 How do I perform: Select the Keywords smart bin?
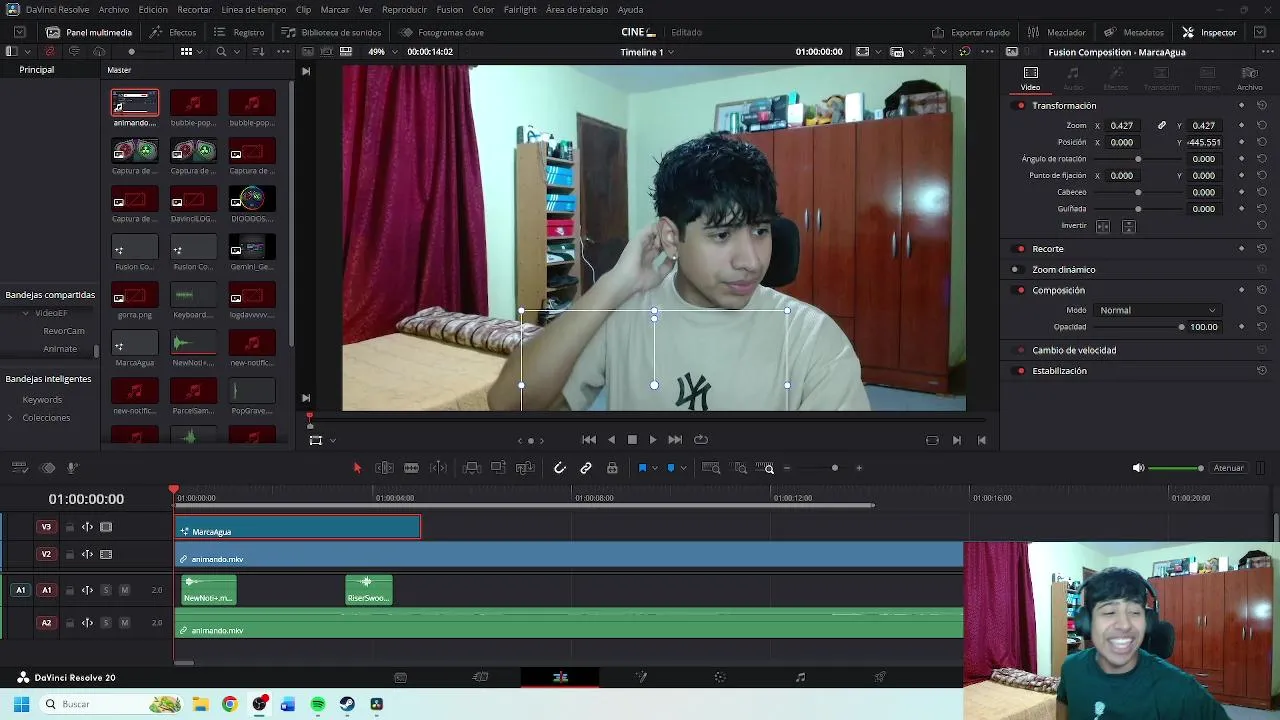coord(42,400)
